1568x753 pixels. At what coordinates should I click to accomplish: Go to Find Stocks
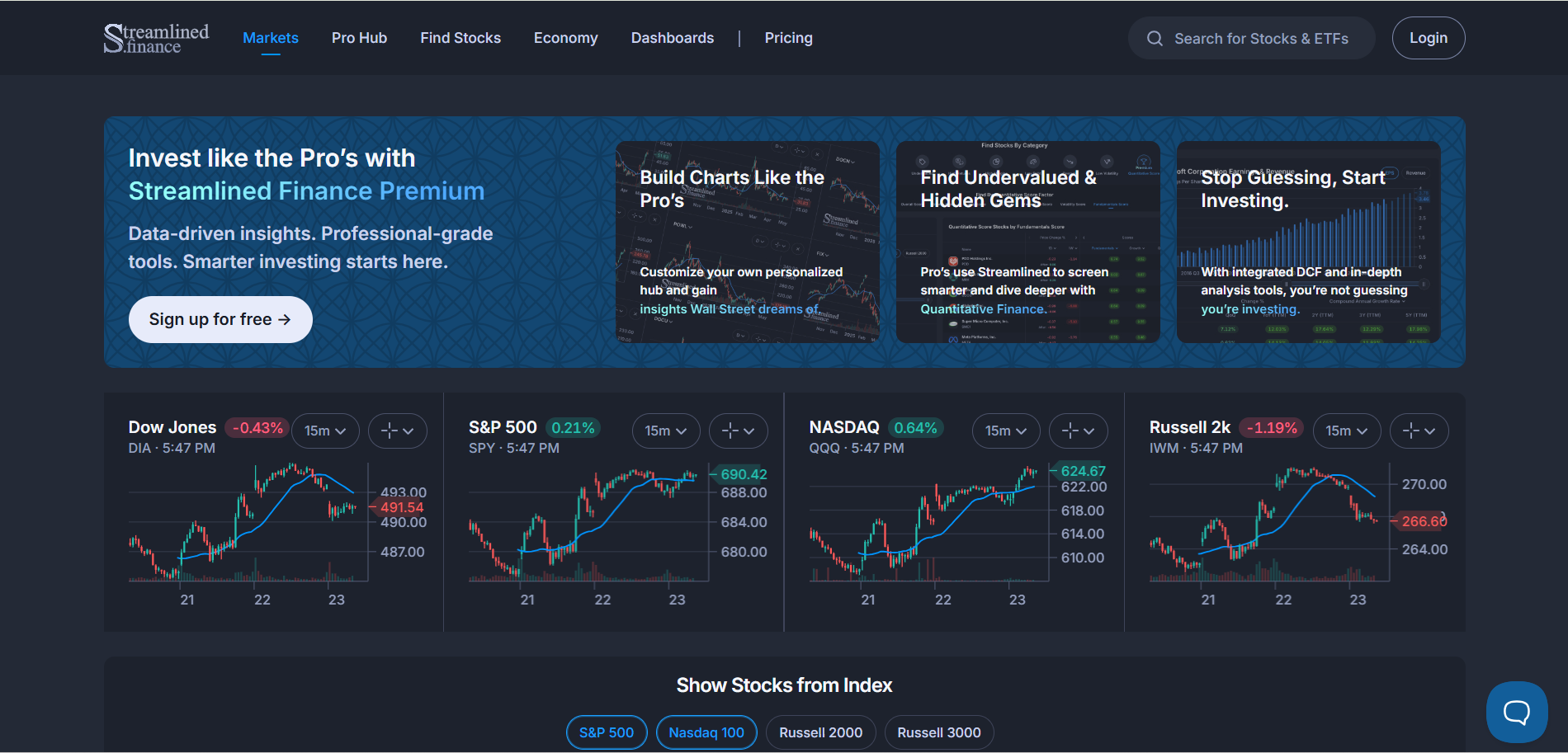tap(460, 38)
